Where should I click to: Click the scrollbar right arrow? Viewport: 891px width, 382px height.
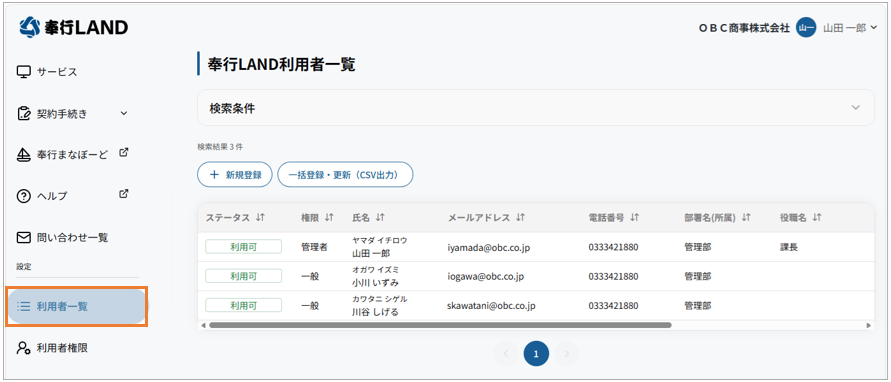pos(868,325)
